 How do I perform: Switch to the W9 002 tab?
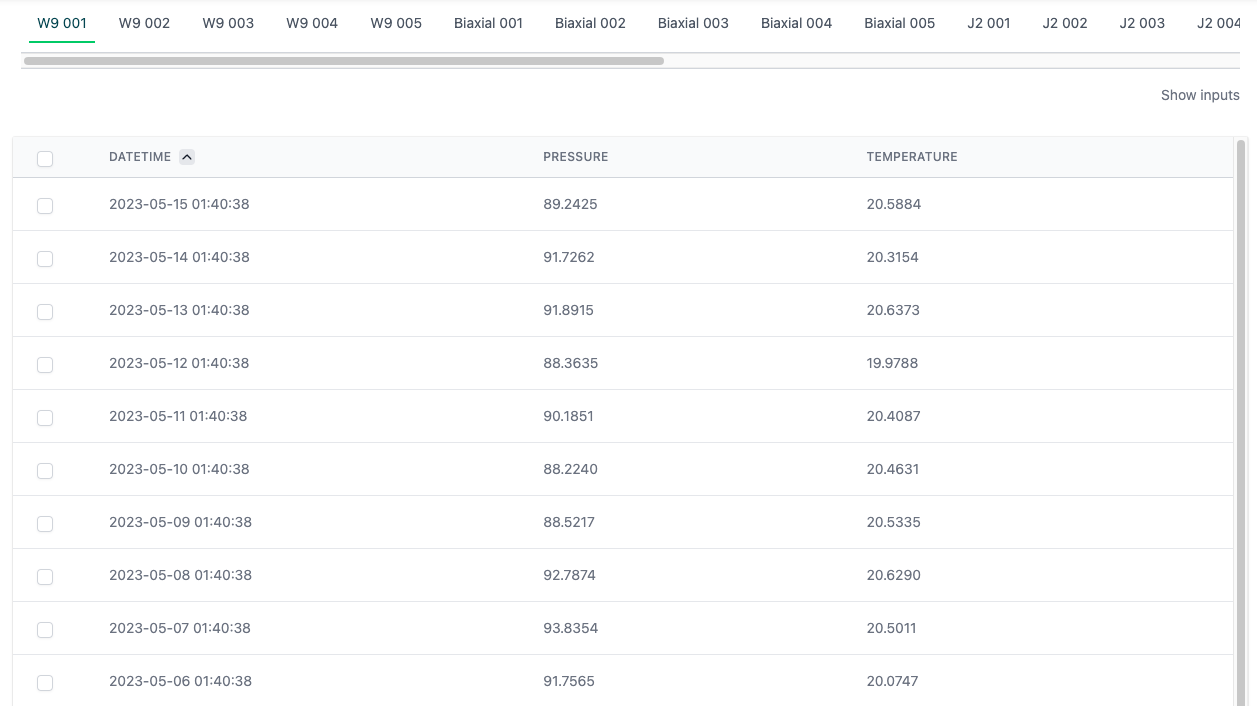tap(144, 23)
